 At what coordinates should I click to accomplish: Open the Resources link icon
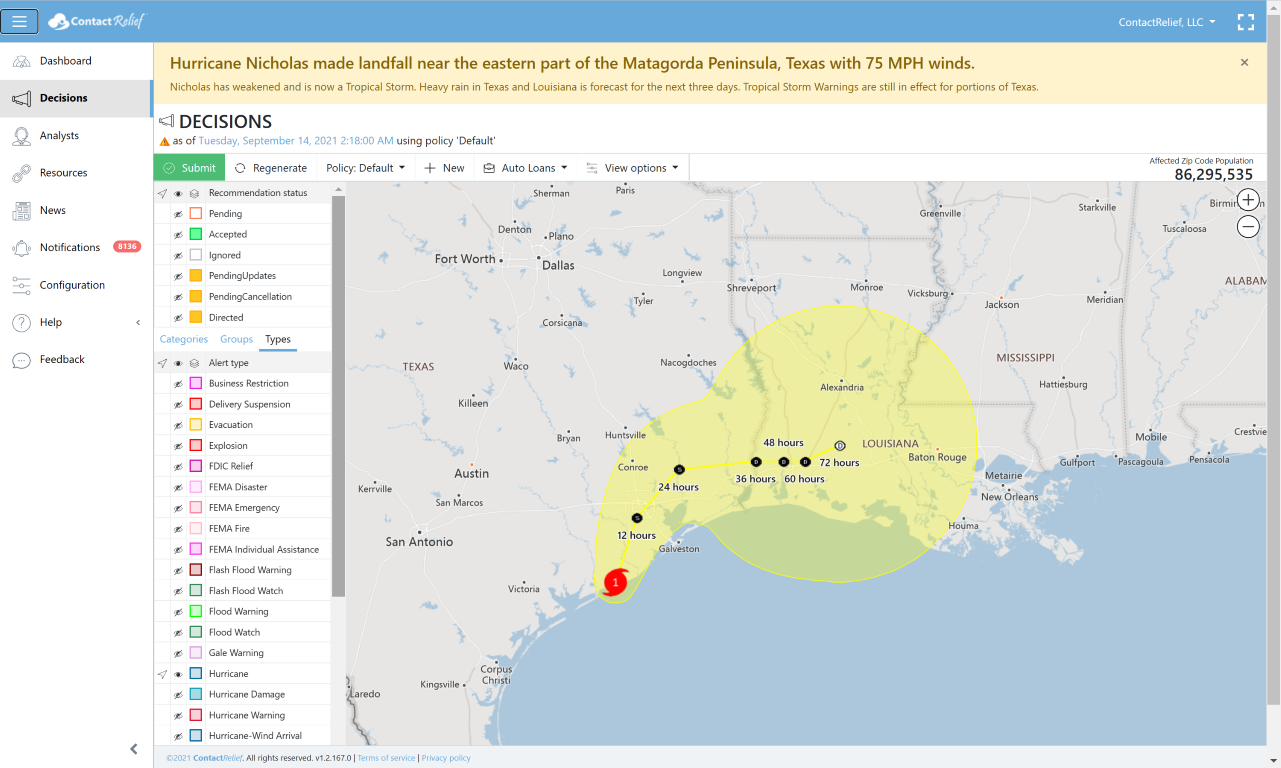(x=21, y=173)
